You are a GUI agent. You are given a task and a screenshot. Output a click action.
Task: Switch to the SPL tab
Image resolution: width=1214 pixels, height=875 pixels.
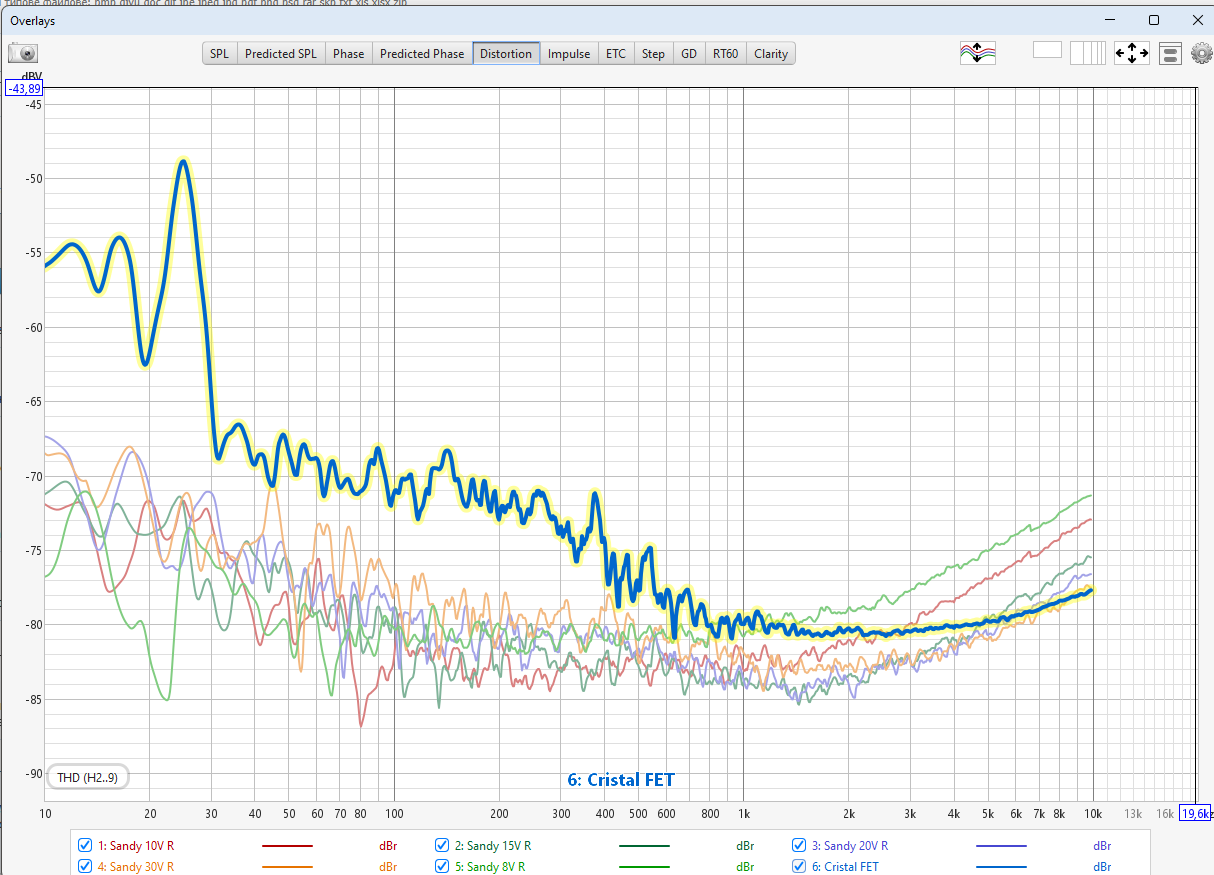point(219,54)
